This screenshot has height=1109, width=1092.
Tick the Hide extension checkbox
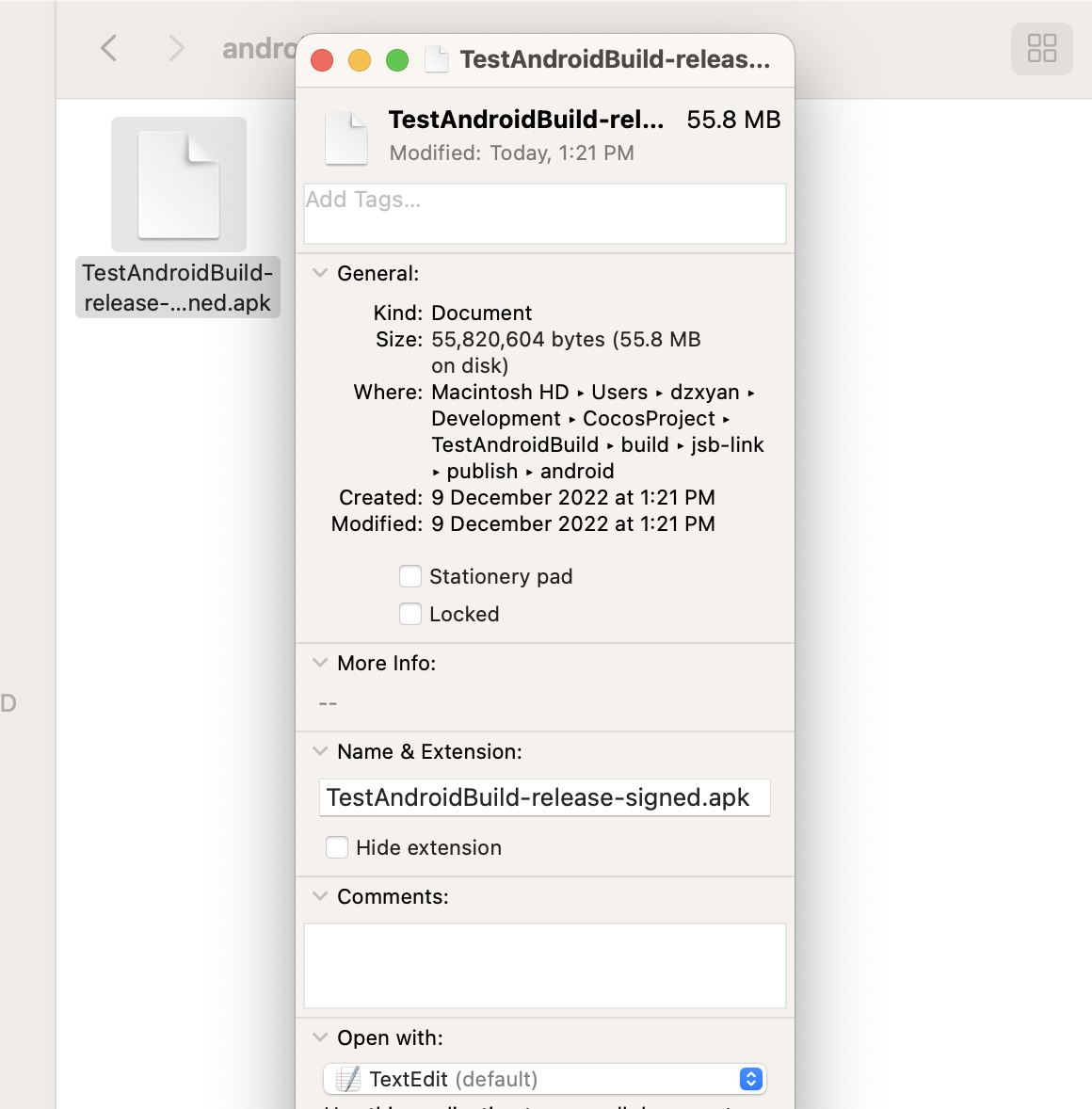tap(337, 847)
